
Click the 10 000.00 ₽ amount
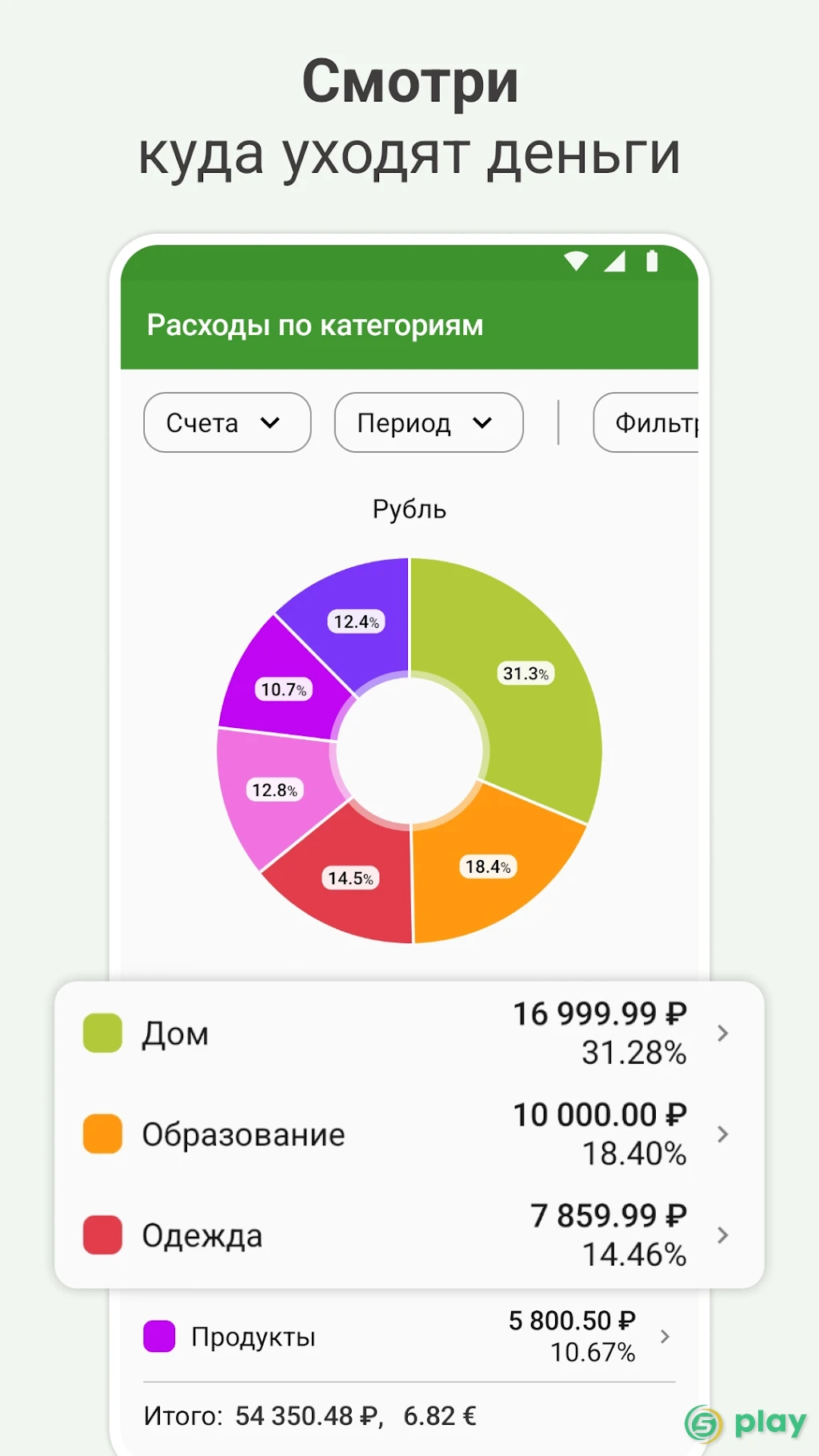[x=600, y=1114]
